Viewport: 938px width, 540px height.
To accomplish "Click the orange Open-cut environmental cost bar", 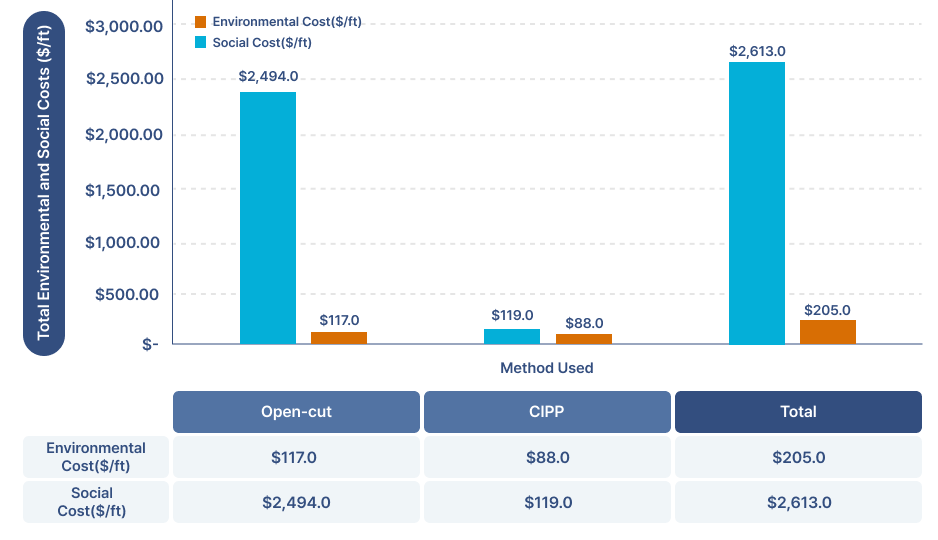I will (x=339, y=337).
